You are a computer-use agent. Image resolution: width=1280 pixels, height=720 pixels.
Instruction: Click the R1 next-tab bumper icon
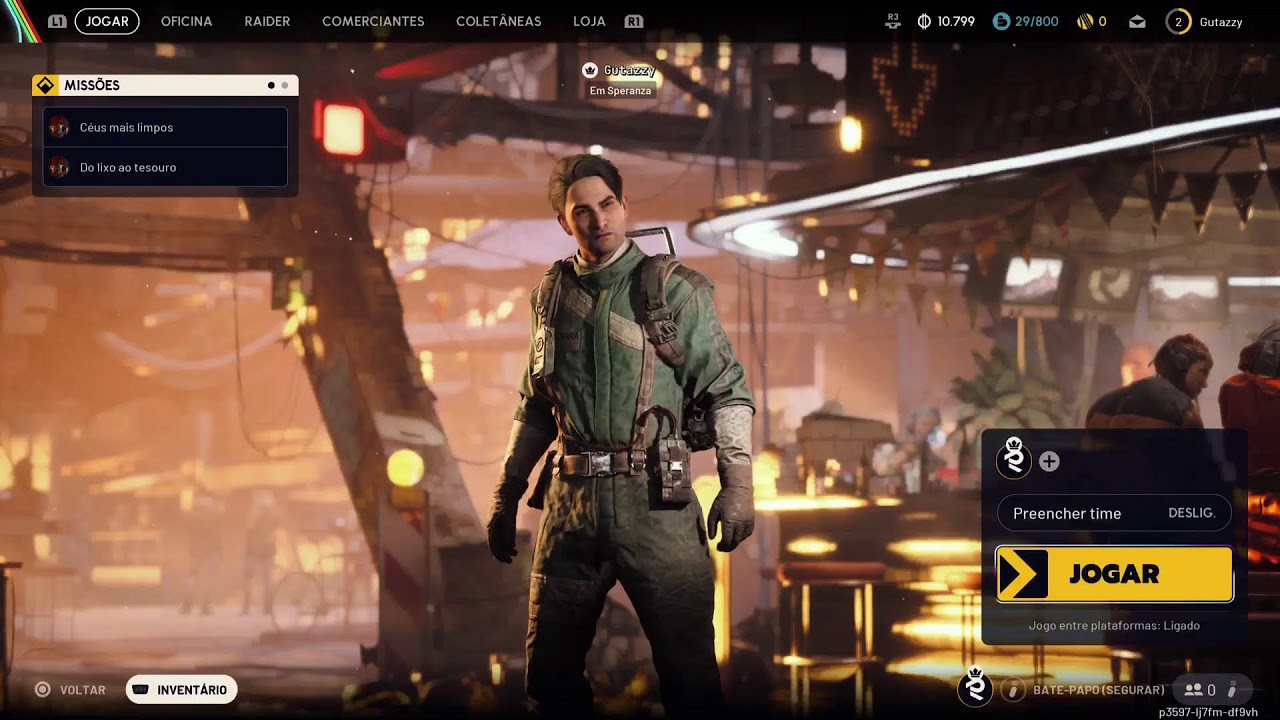pyautogui.click(x=633, y=21)
